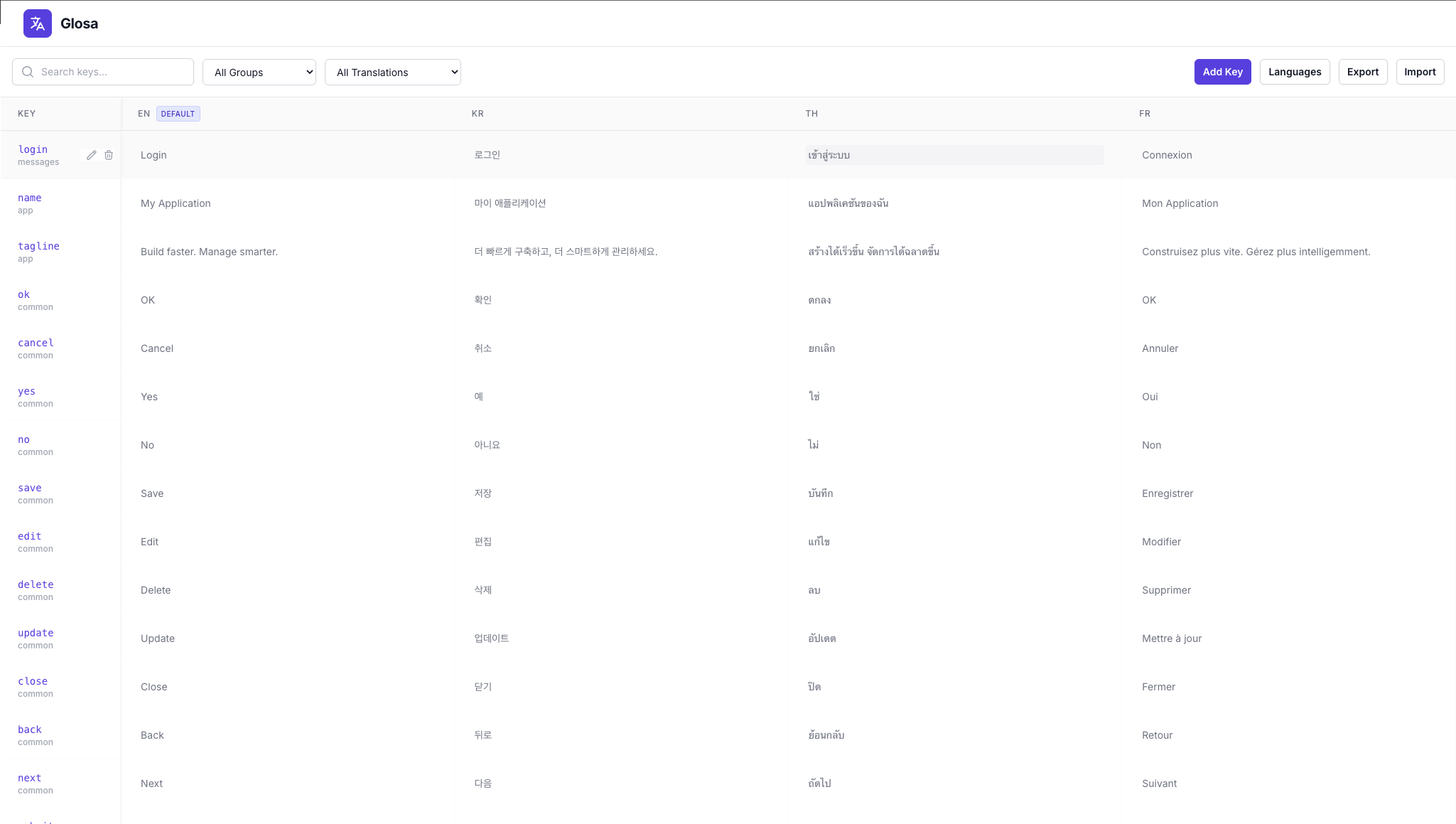Delete the login key using the trash icon

pos(109,155)
